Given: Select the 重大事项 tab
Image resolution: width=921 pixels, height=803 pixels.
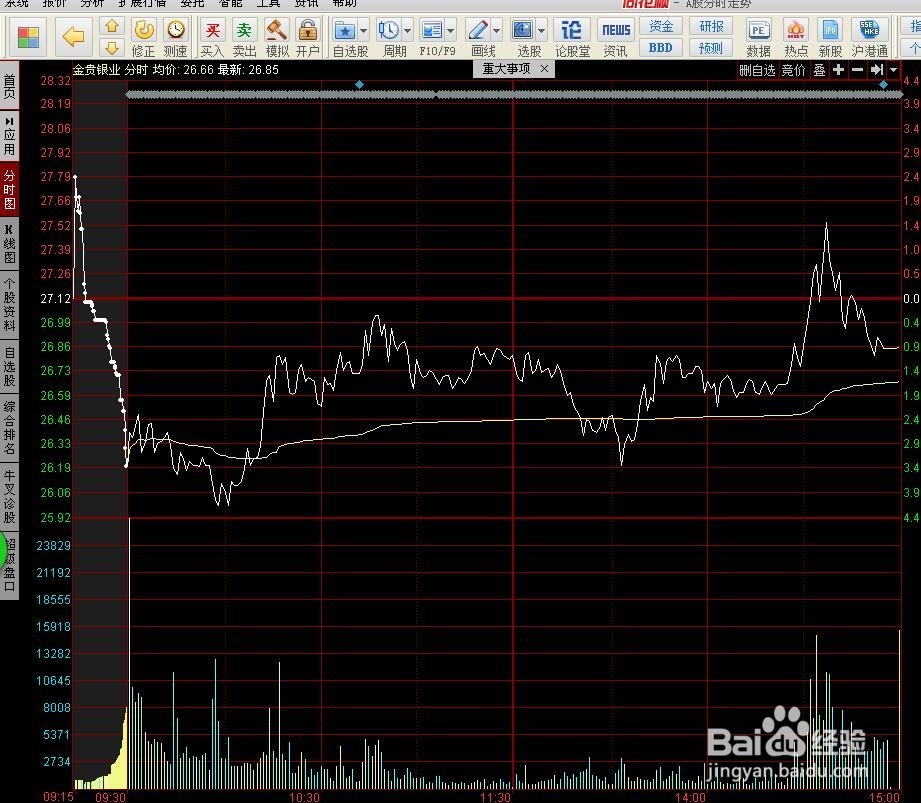Looking at the screenshot, I should pyautogui.click(x=506, y=69).
